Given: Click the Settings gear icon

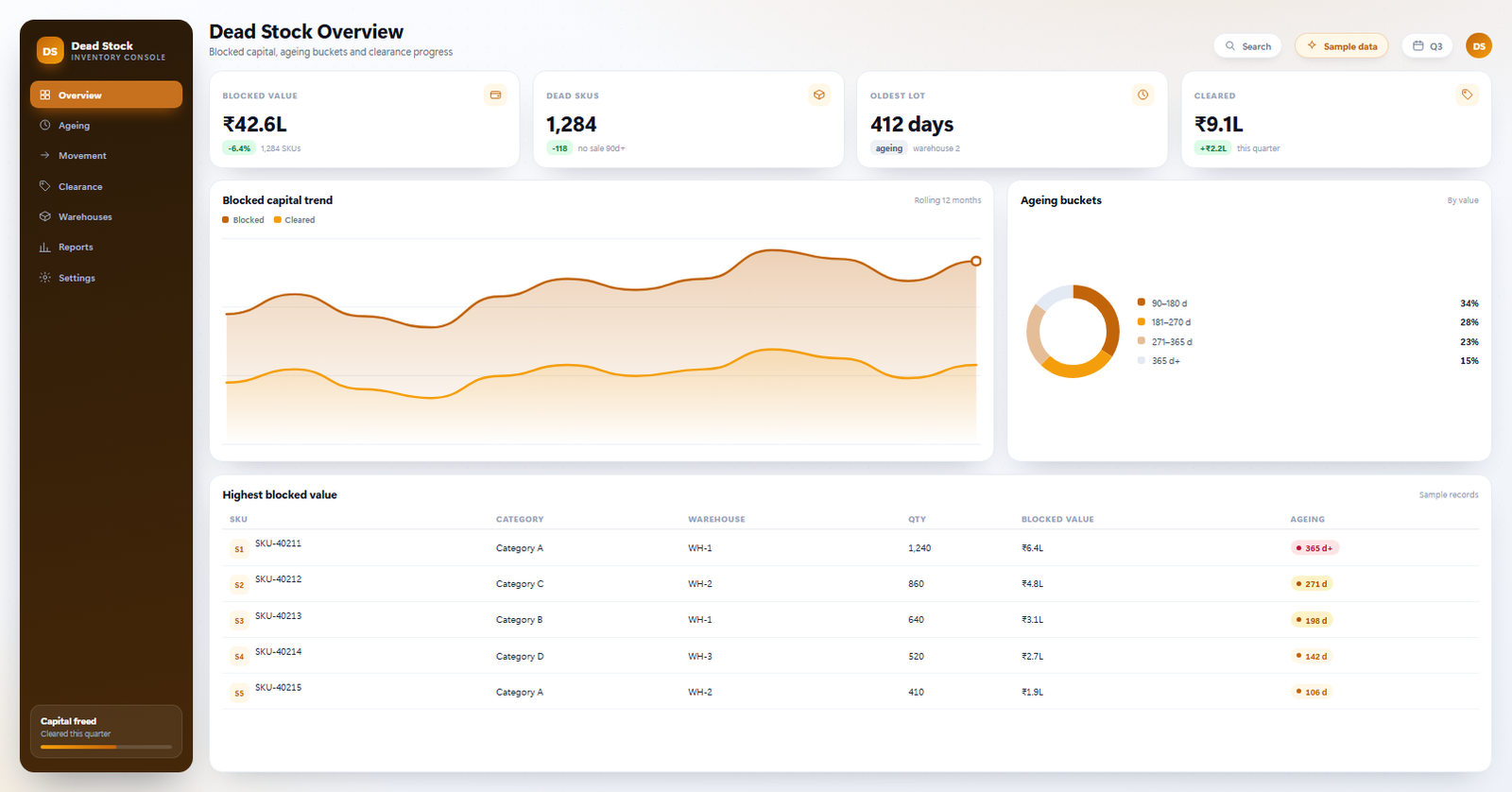Looking at the screenshot, I should click(x=44, y=277).
